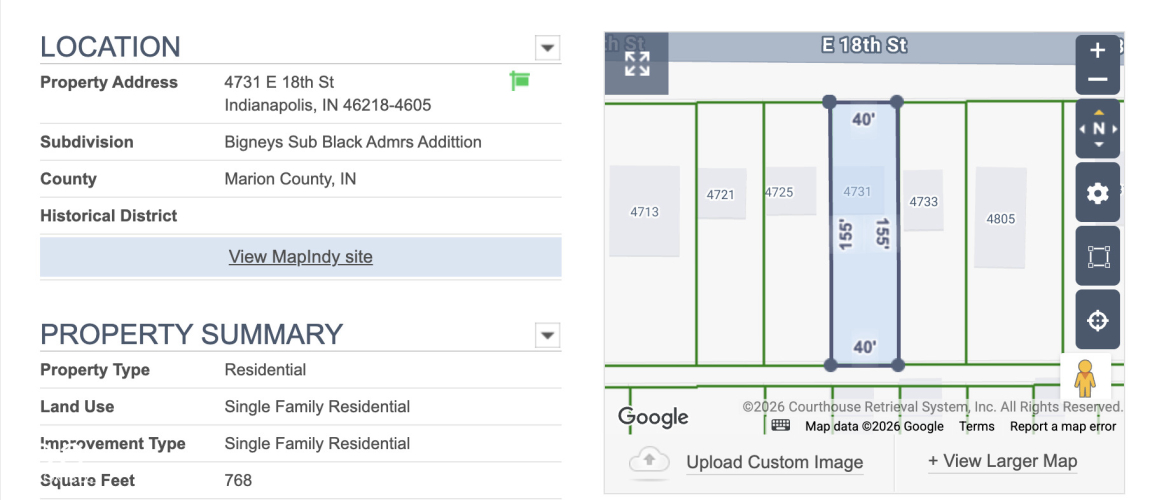Viewport: 1164px width, 500px height.
Task: Open the View Larger Map link
Action: click(x=1002, y=461)
